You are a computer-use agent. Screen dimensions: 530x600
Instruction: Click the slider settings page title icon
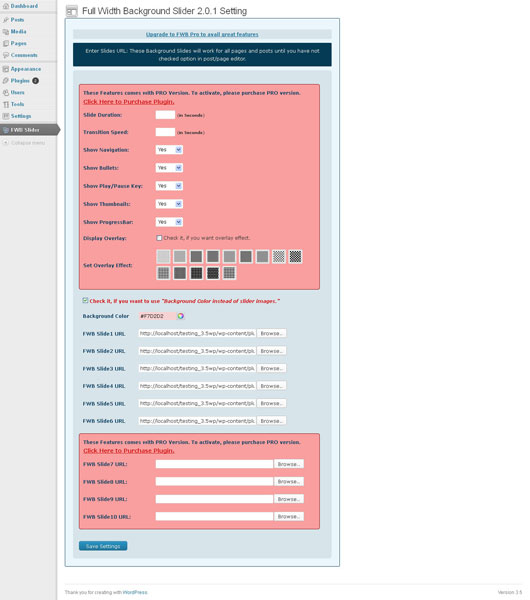coord(72,11)
